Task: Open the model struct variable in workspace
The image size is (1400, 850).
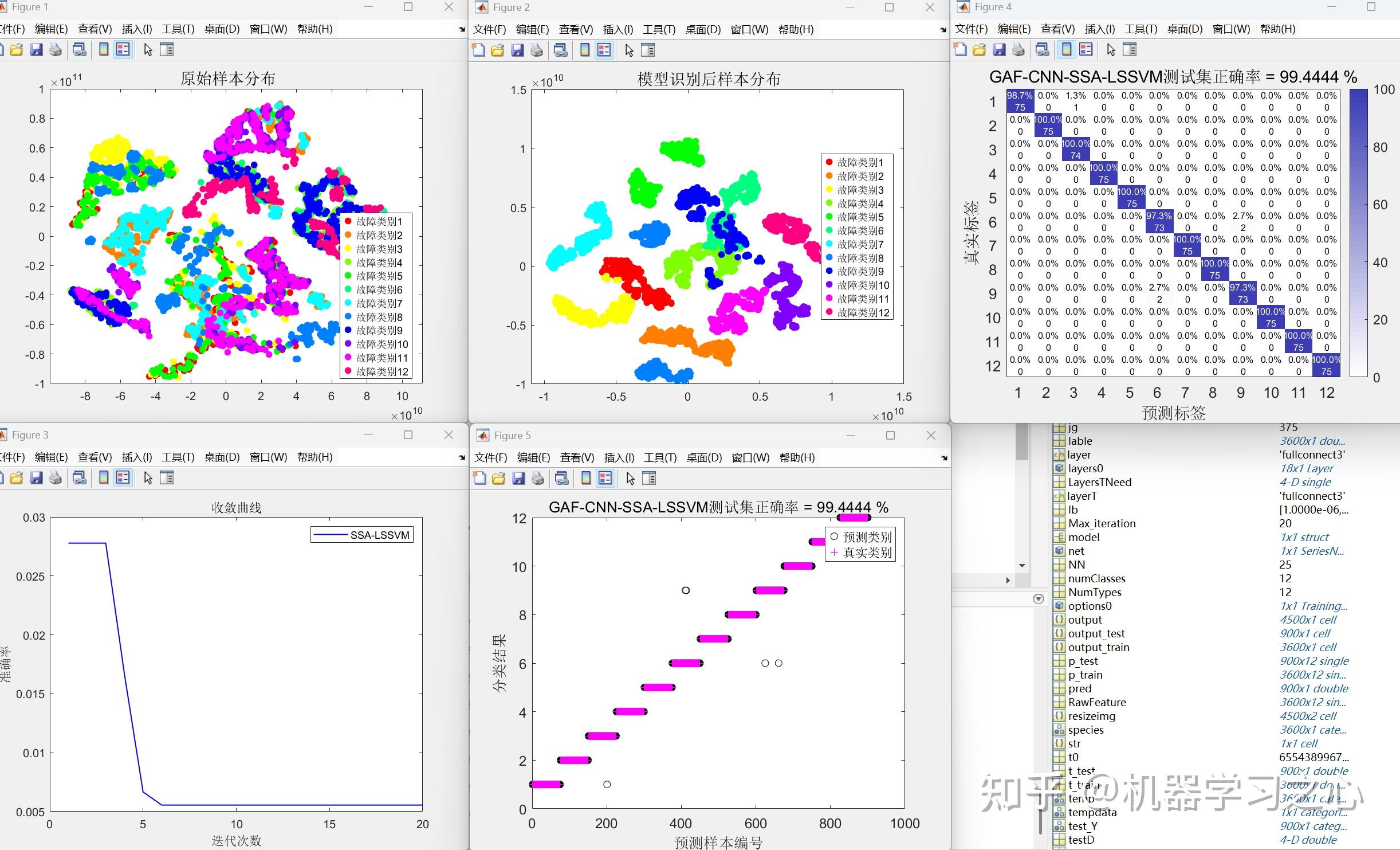Action: coord(1084,536)
